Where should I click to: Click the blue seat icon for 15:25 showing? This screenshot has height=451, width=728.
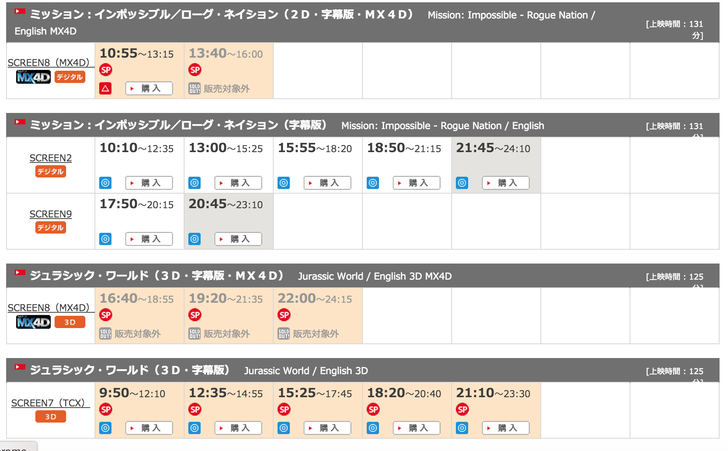coord(284,428)
